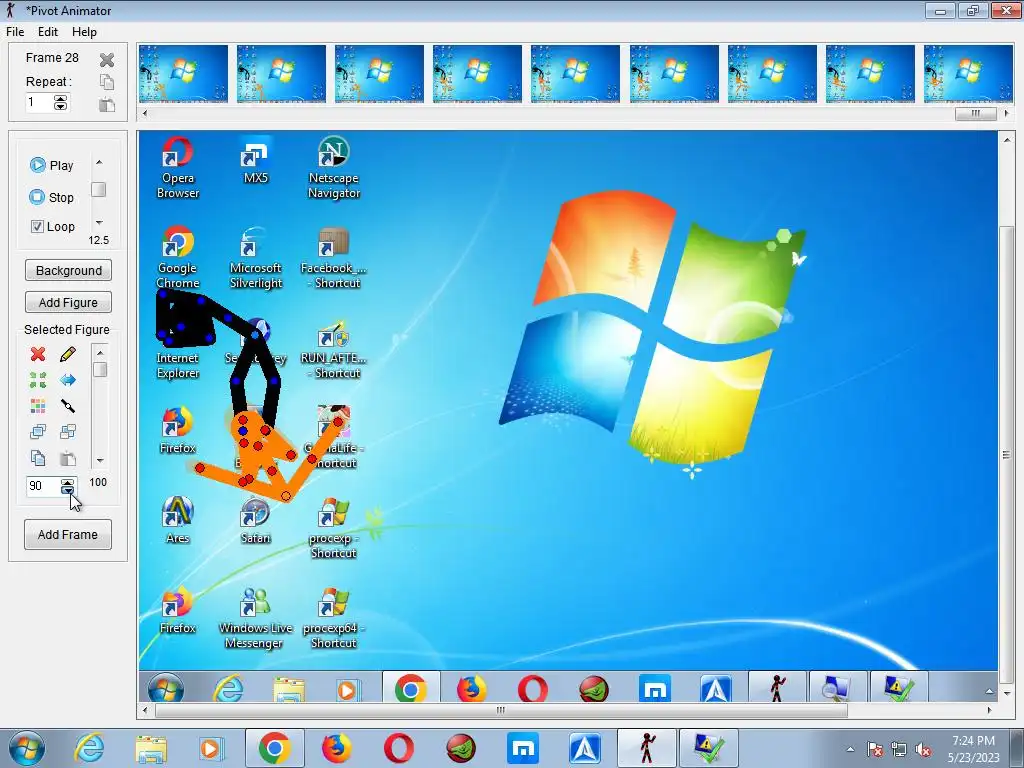This screenshot has width=1024, height=768.
Task: Switch to Ares in the Windows taskbar
Action: (x=585, y=748)
